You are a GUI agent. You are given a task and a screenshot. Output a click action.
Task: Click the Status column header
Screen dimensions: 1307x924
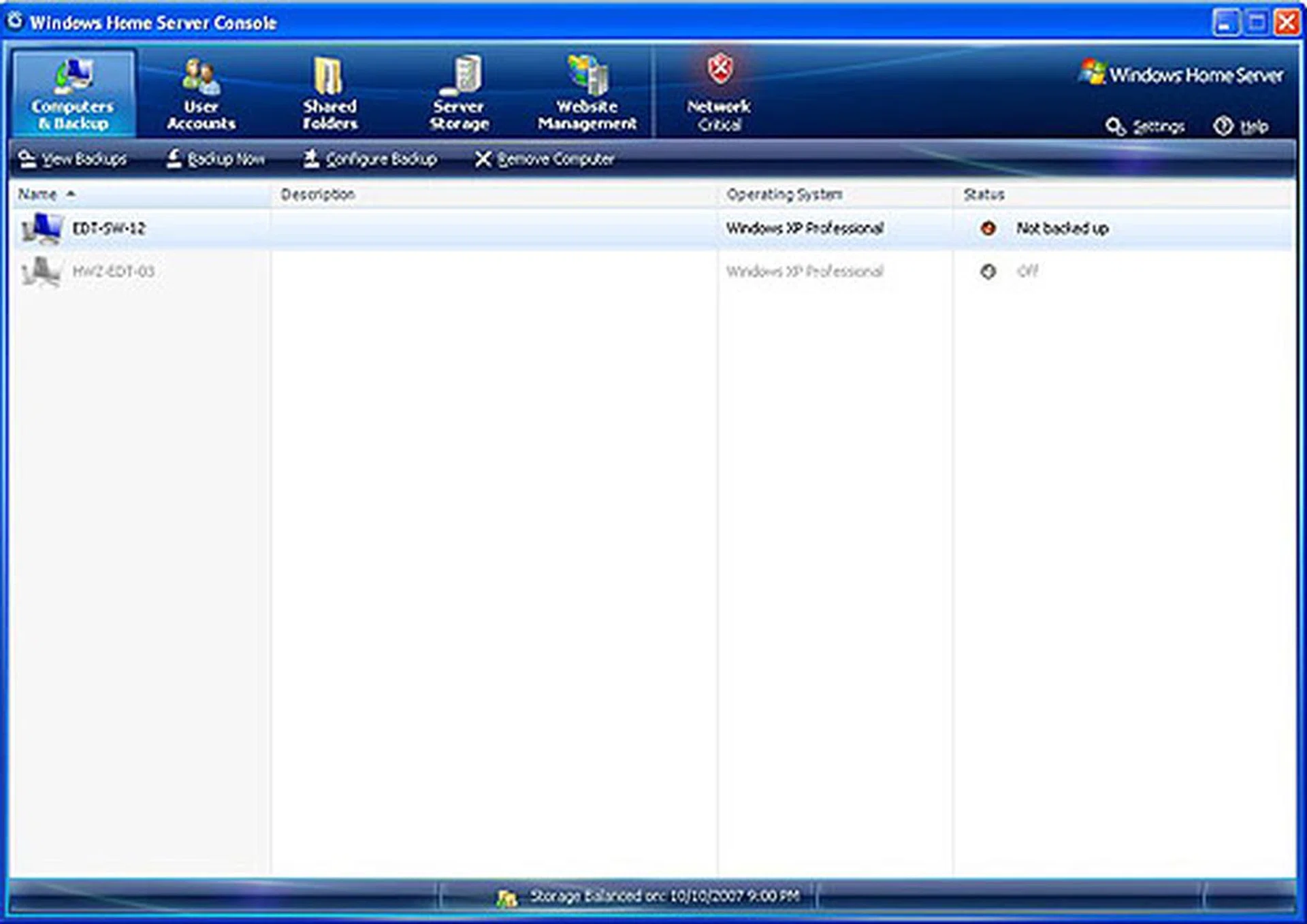pyautogui.click(x=983, y=194)
